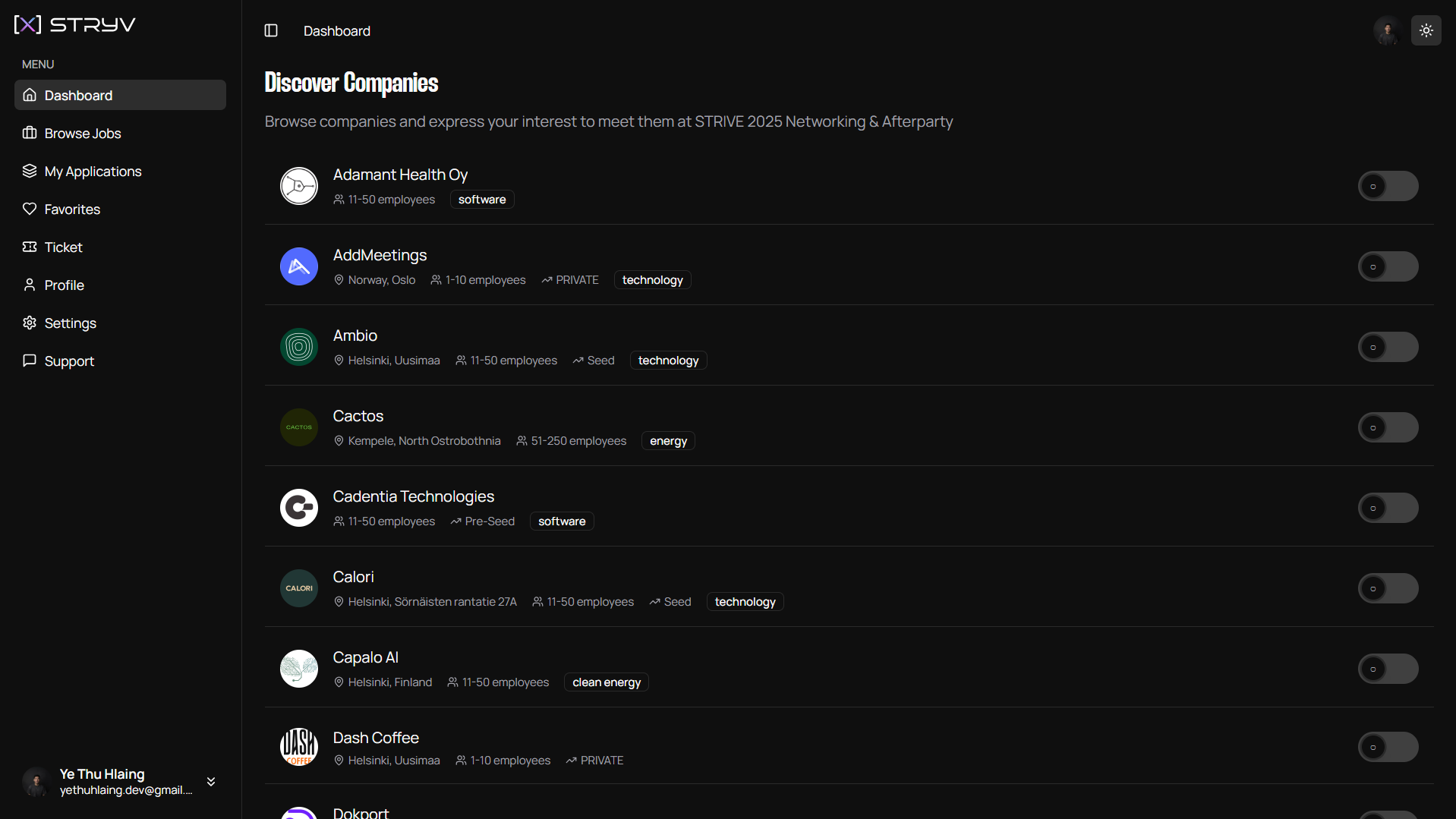Screen dimensions: 1456x819
Task: Click the Favorites heart icon
Action: pos(30,209)
